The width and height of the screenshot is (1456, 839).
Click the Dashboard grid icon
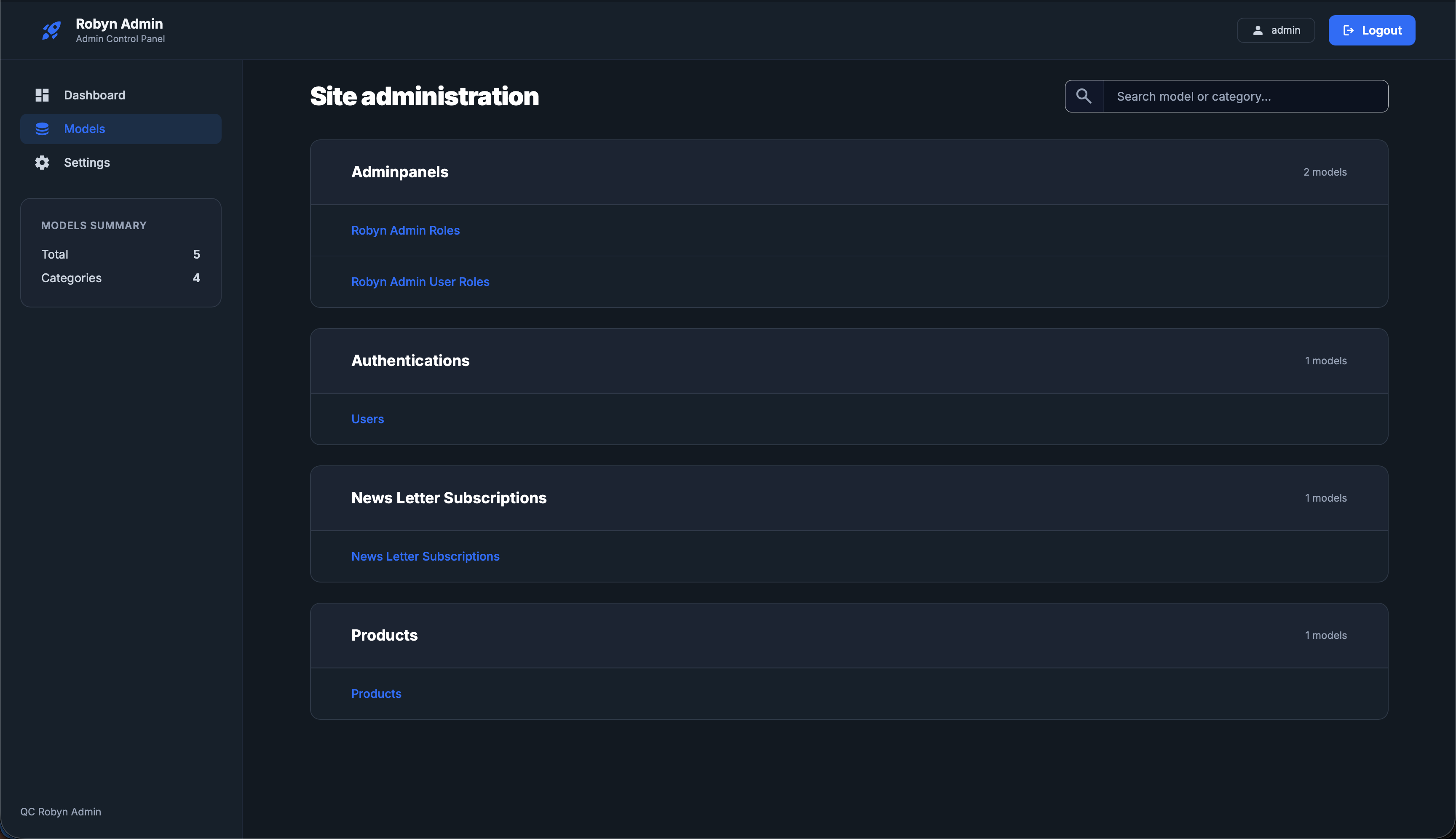coord(42,95)
